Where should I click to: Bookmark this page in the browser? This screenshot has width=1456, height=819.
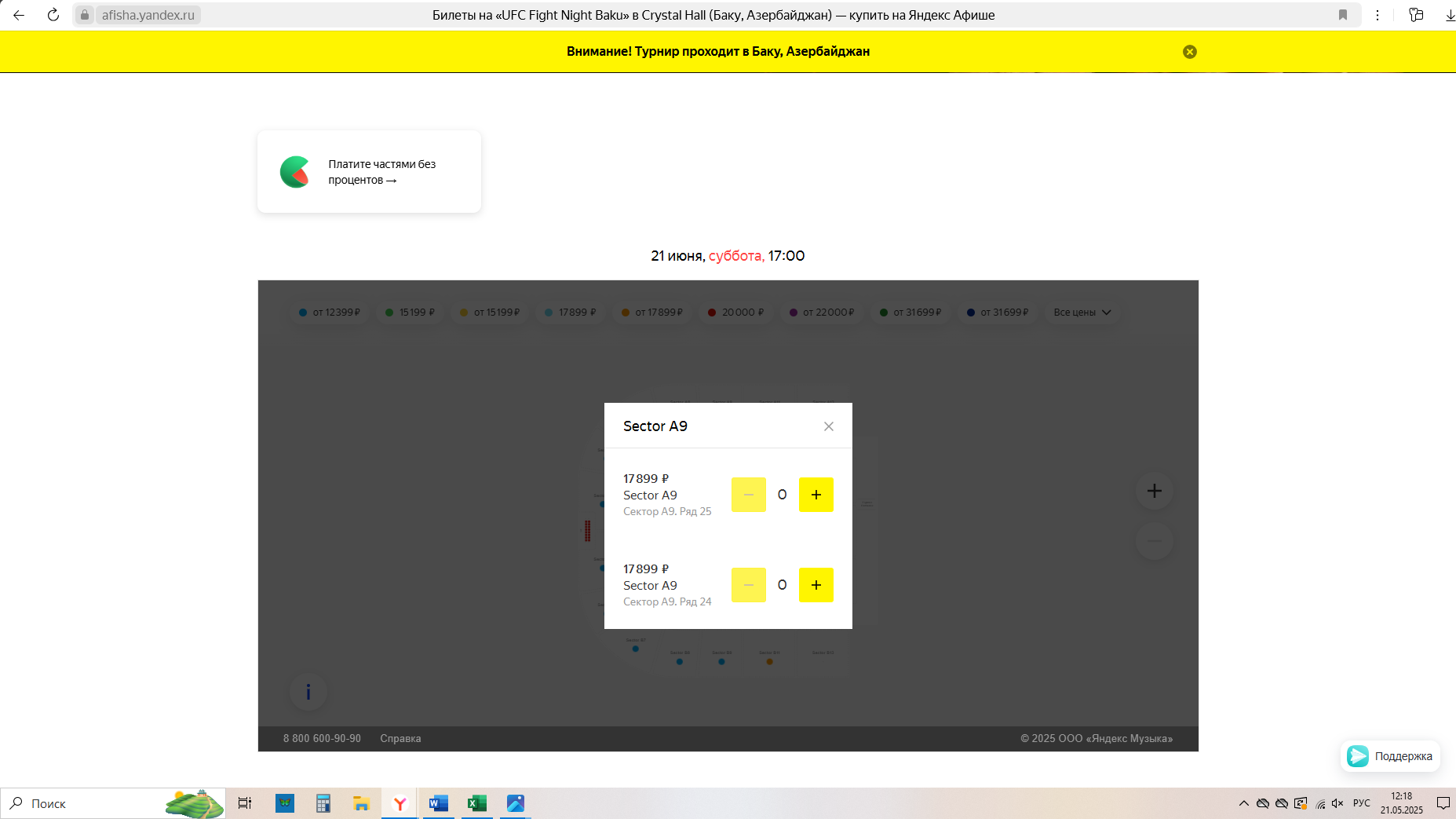(1343, 15)
